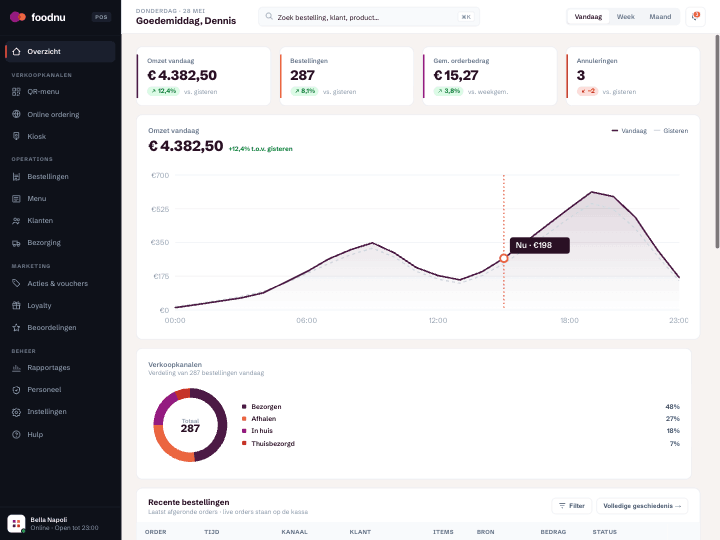Click the Bezorging truck icon
720x540 pixels.
16,243
